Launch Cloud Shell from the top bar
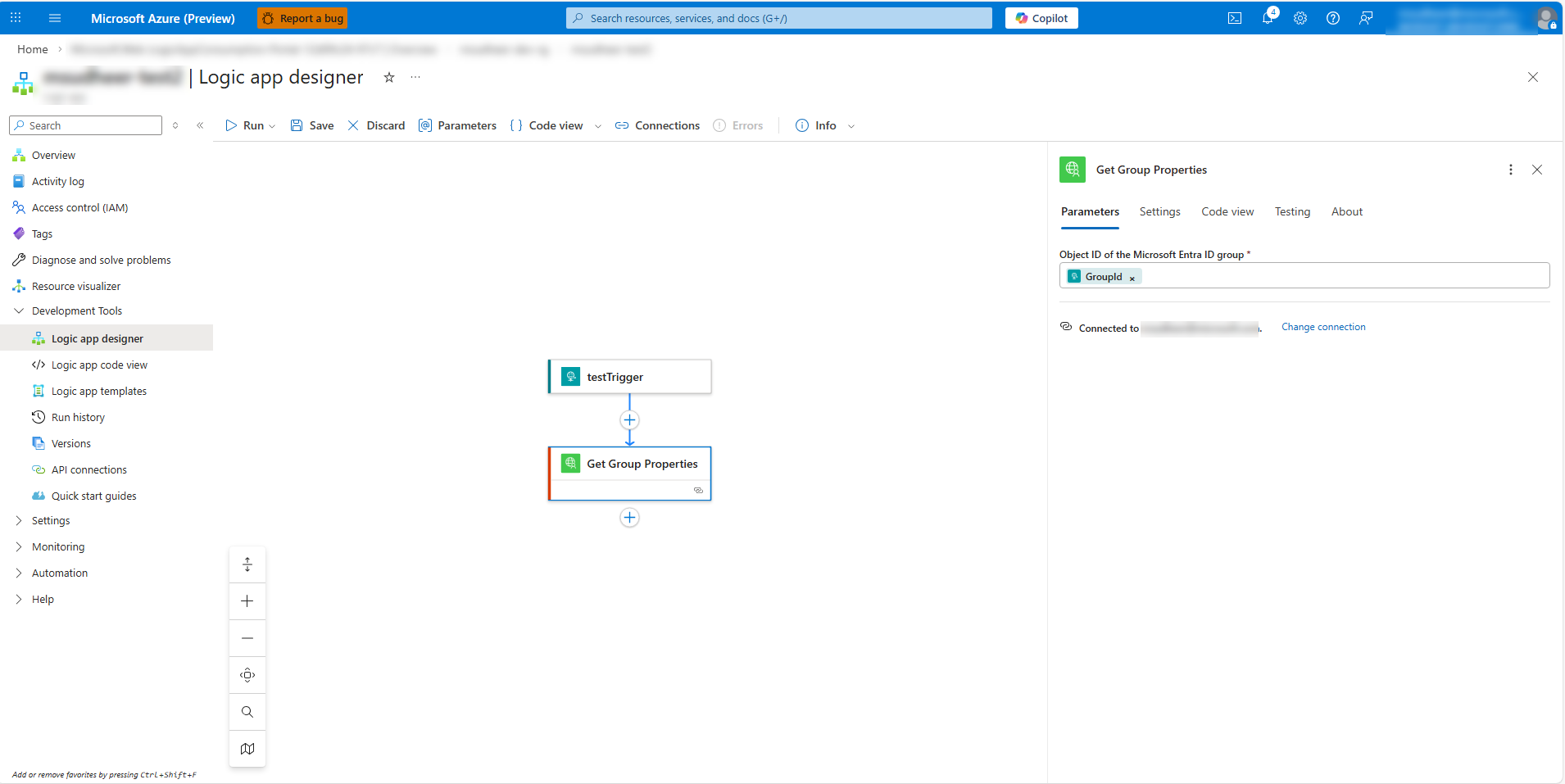 pos(1235,18)
